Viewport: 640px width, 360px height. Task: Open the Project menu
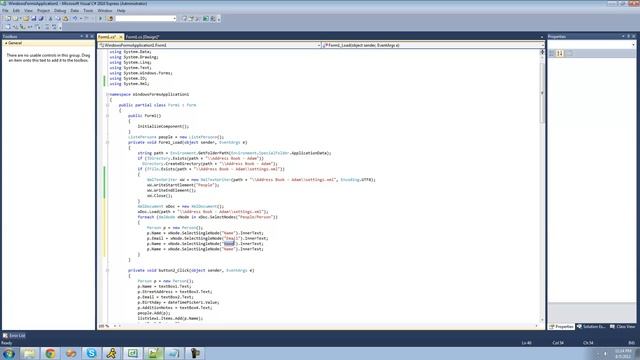point(43,11)
